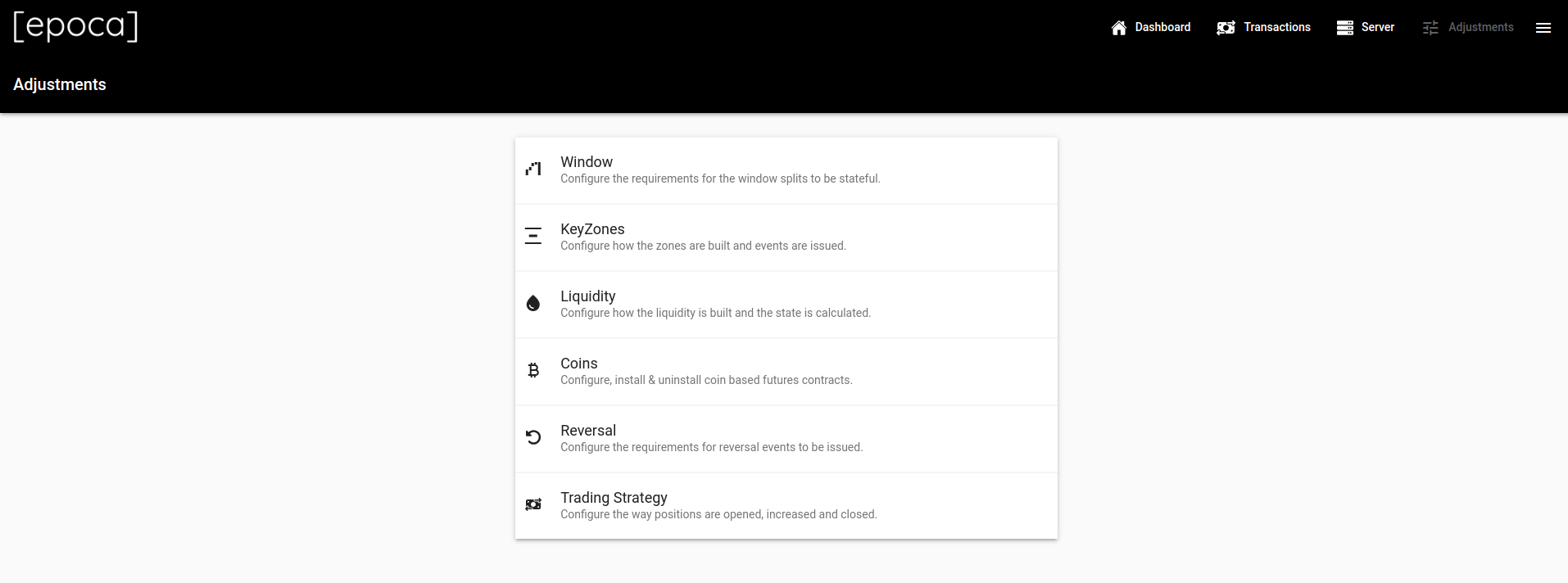The image size is (1568, 583).
Task: Click the Dashboard home icon
Action: 1118,28
